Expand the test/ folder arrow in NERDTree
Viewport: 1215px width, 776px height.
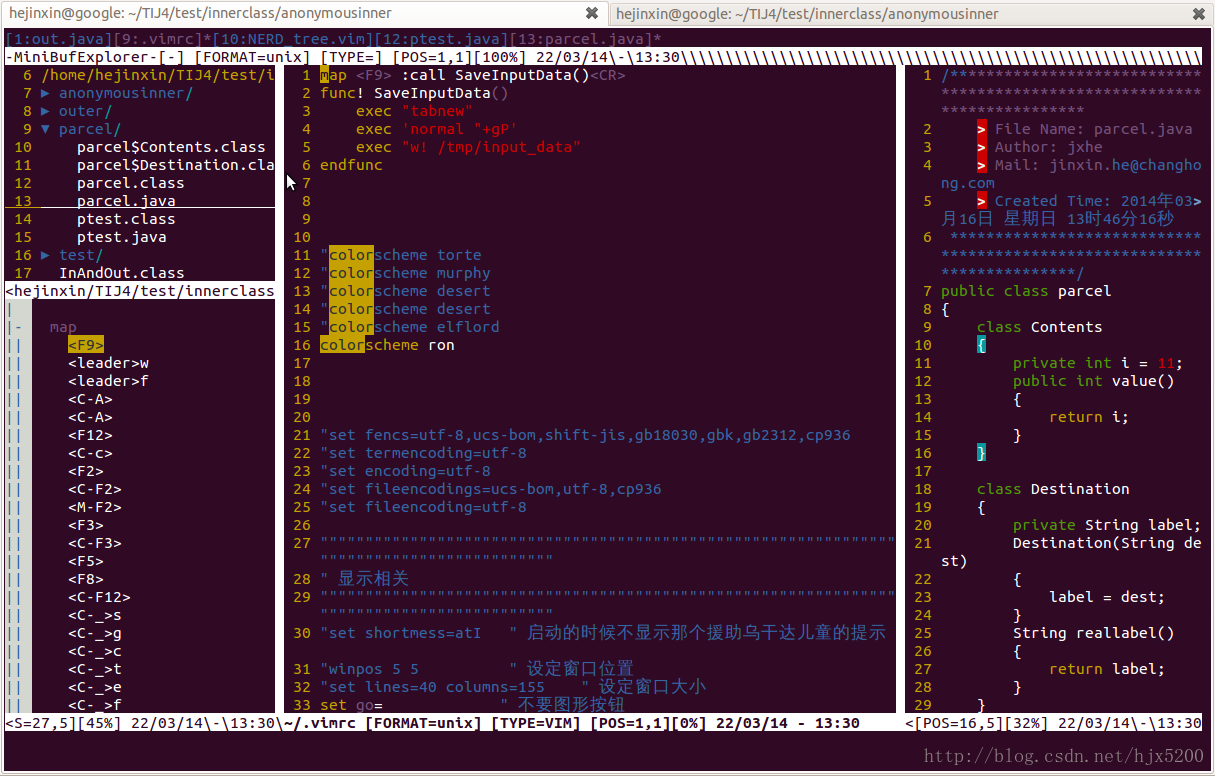(x=46, y=255)
